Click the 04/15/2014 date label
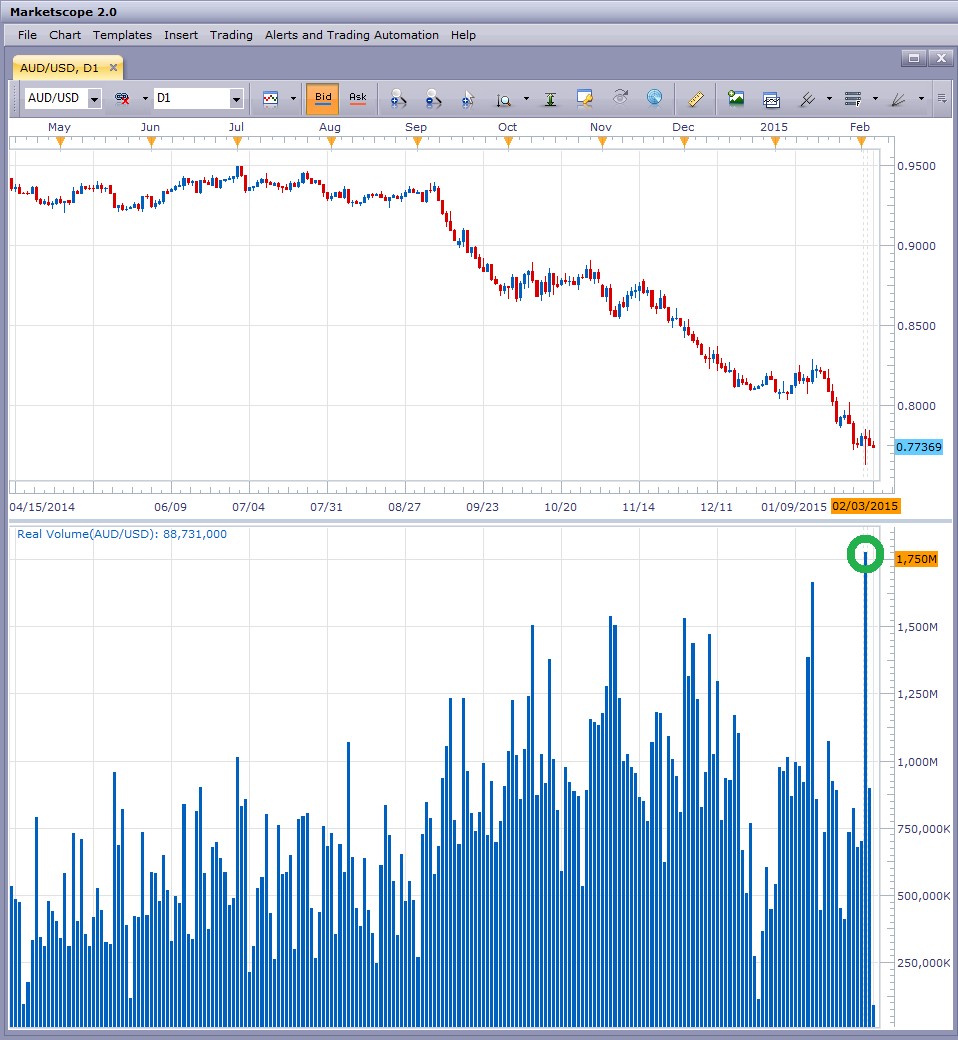Screen dimensions: 958x1040 [x=42, y=507]
